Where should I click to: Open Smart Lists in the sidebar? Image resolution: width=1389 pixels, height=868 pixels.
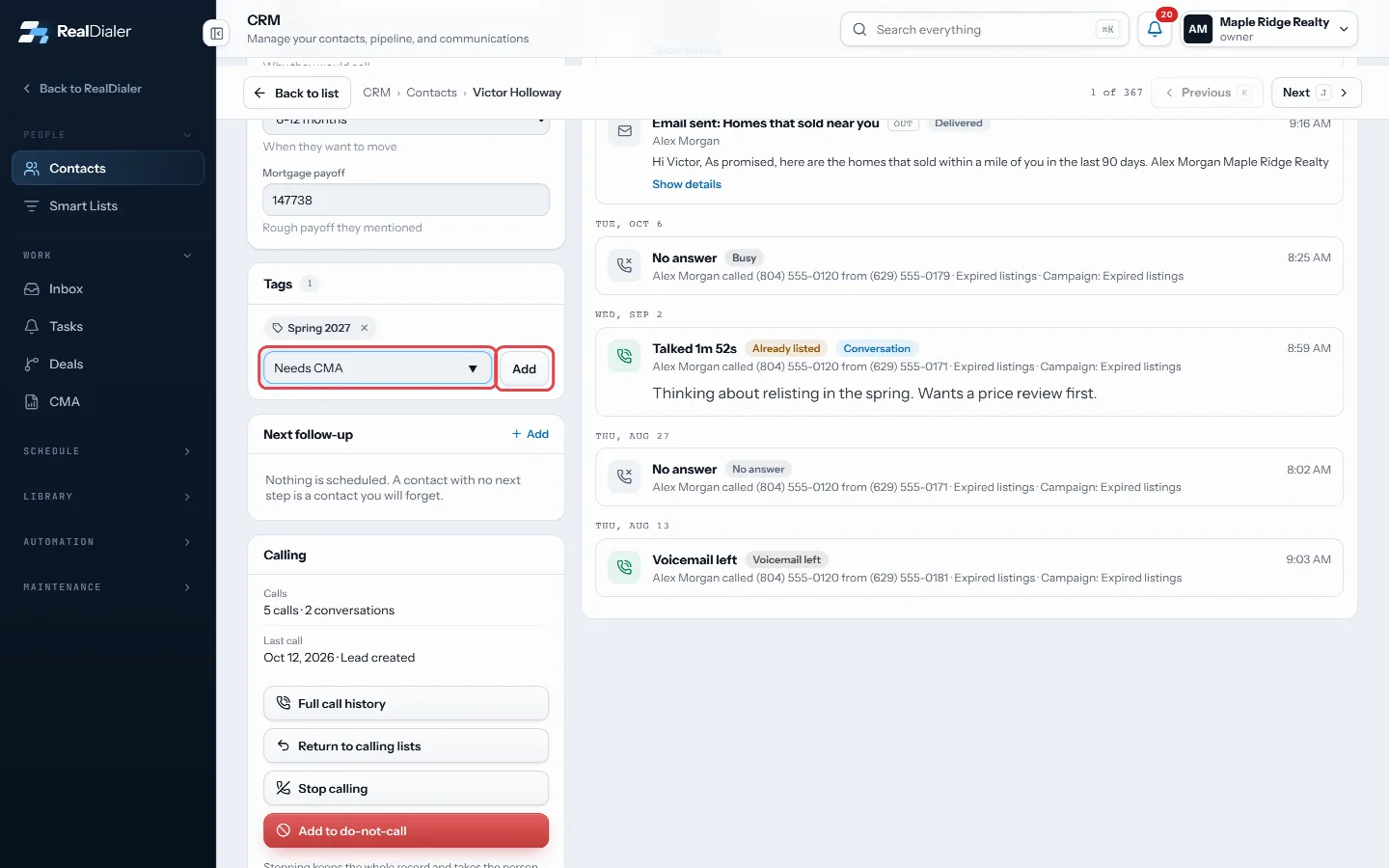108,205
